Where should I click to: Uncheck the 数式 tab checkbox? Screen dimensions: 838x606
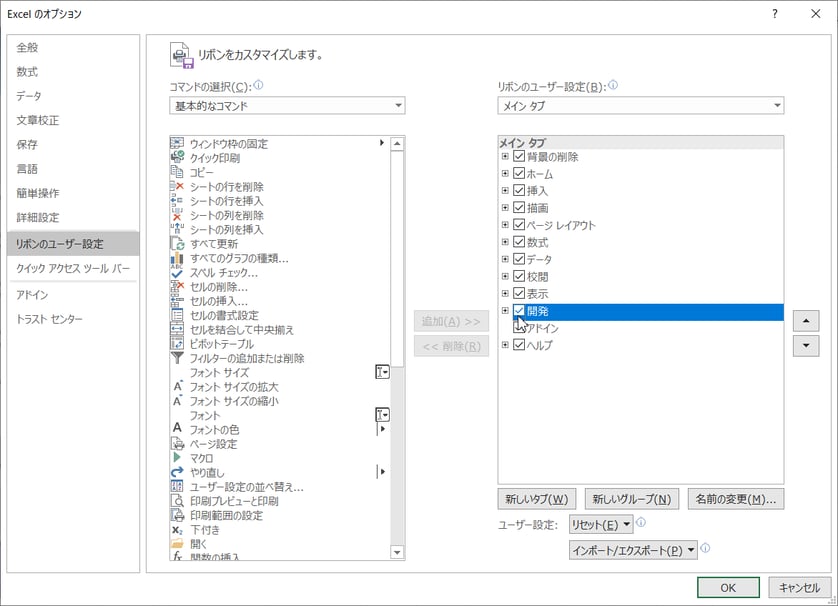pos(518,242)
